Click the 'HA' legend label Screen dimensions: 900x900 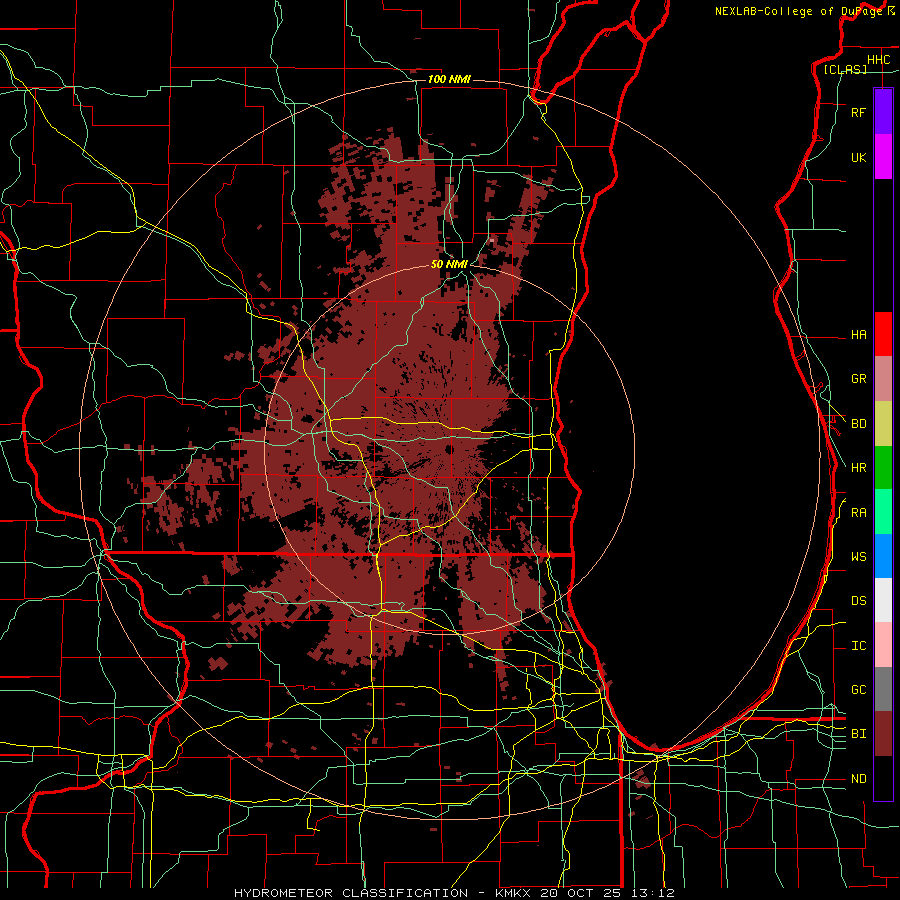tap(858, 335)
